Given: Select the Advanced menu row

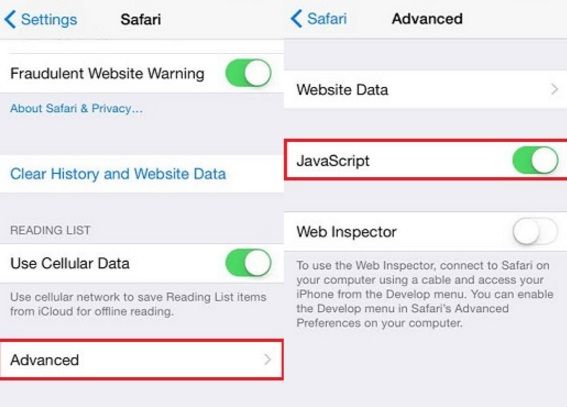Looking at the screenshot, I should coord(141,360).
